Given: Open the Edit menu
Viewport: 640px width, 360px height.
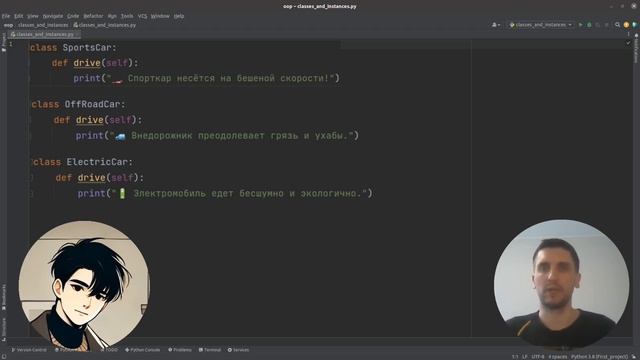Looking at the screenshot, I should tap(18, 16).
